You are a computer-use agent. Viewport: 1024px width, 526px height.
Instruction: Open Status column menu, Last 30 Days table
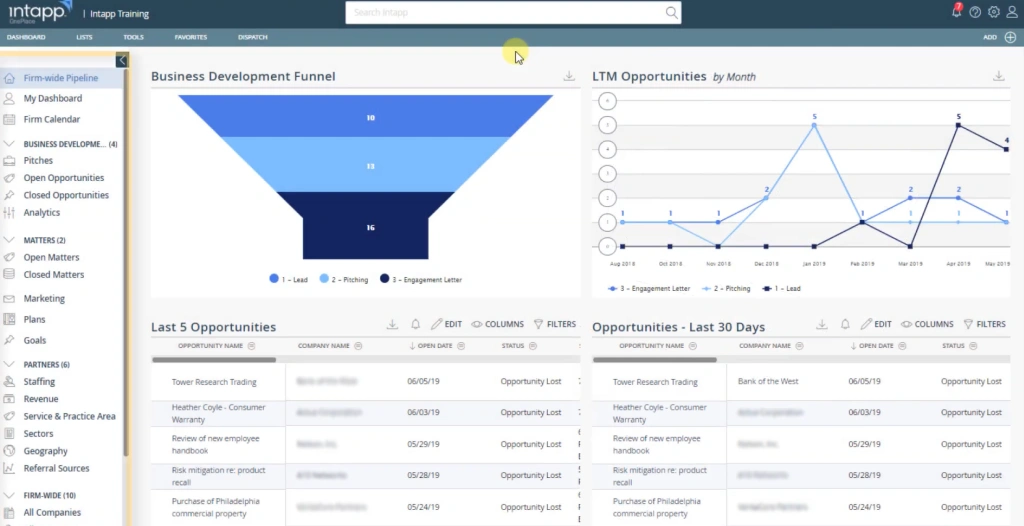tap(973, 346)
